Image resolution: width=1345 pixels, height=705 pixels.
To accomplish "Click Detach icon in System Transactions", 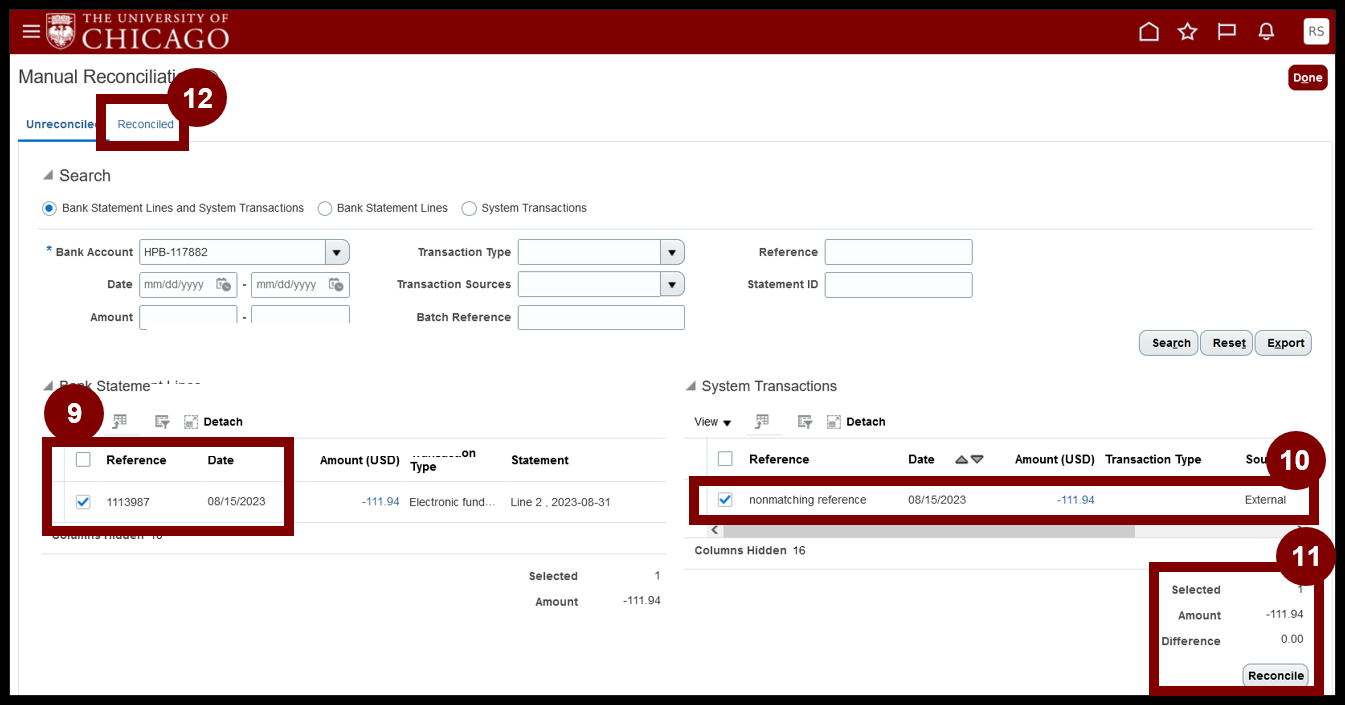I will tap(835, 422).
